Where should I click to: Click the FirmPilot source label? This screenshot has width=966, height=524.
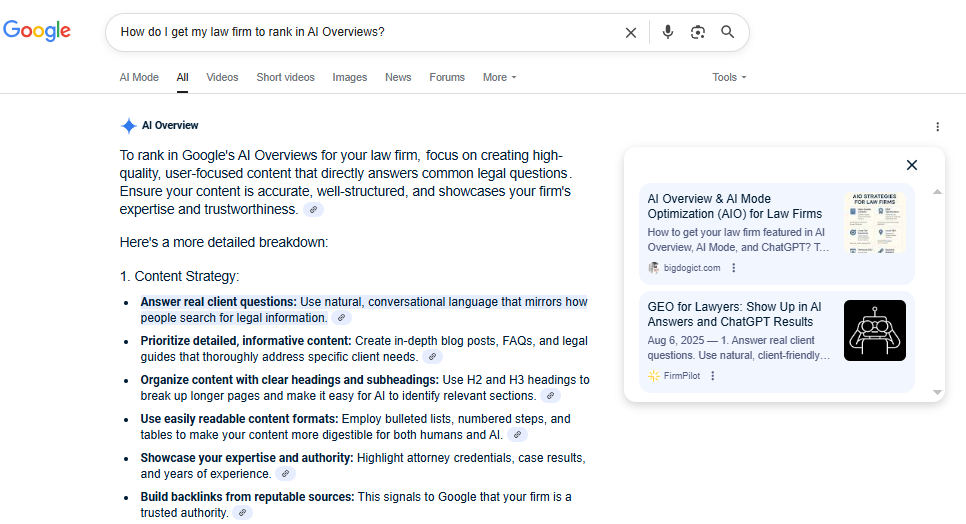click(x=681, y=376)
